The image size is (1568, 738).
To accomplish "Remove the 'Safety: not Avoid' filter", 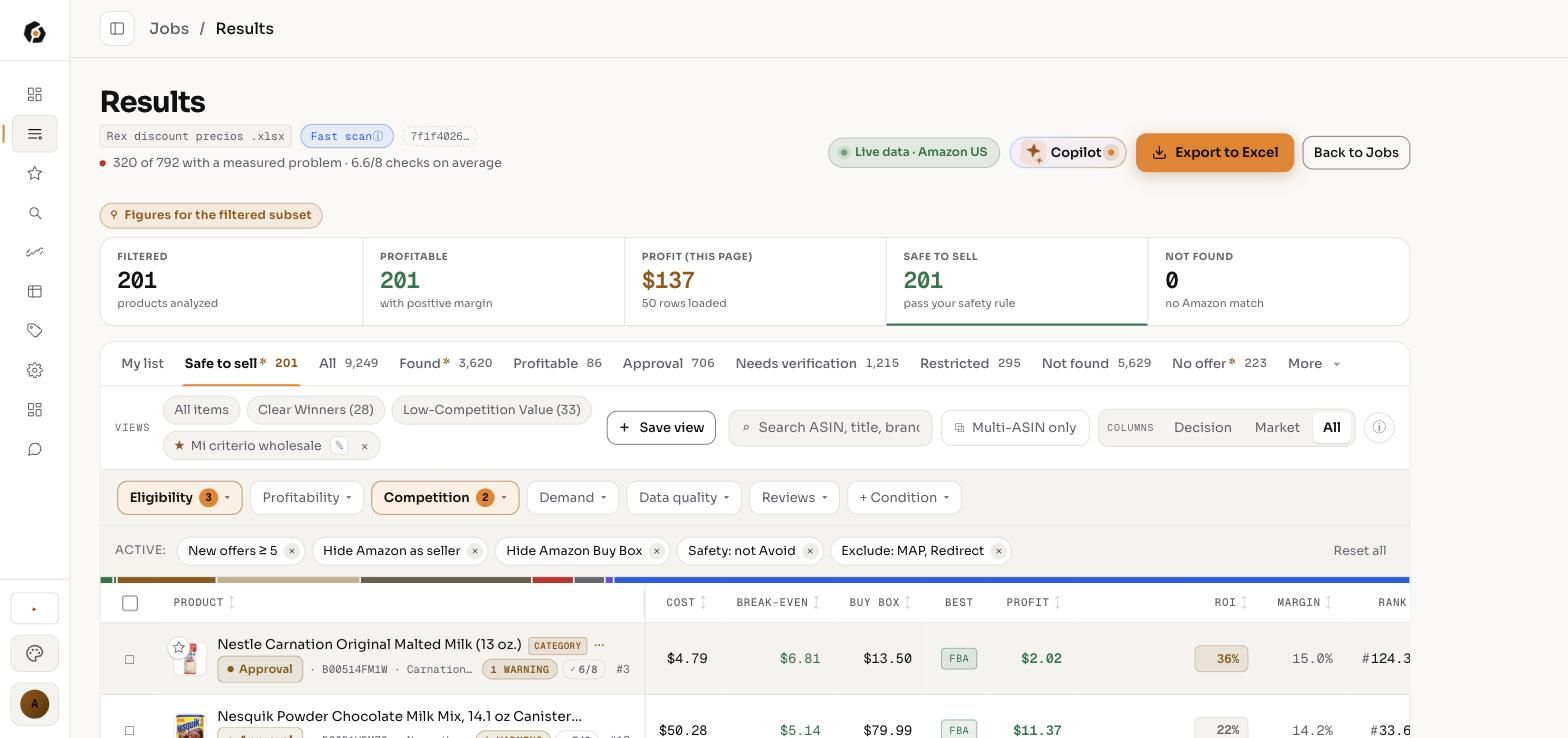I will 810,551.
